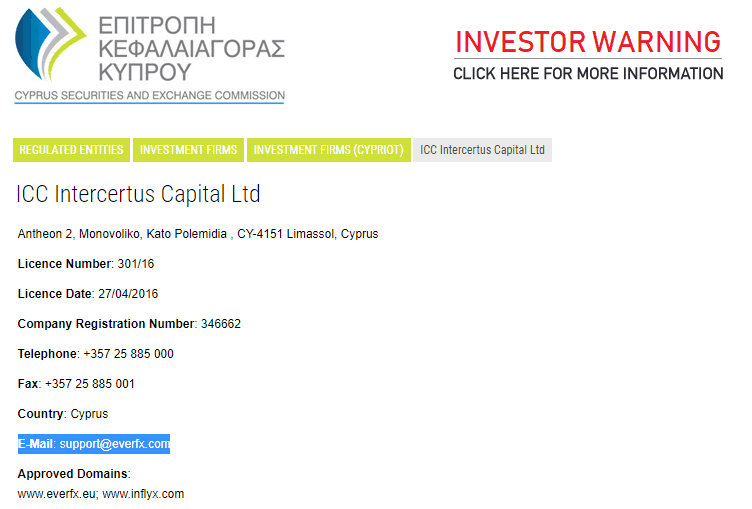Open Investment Firms breadcrumb
This screenshot has height=509, width=752.
coord(188,150)
